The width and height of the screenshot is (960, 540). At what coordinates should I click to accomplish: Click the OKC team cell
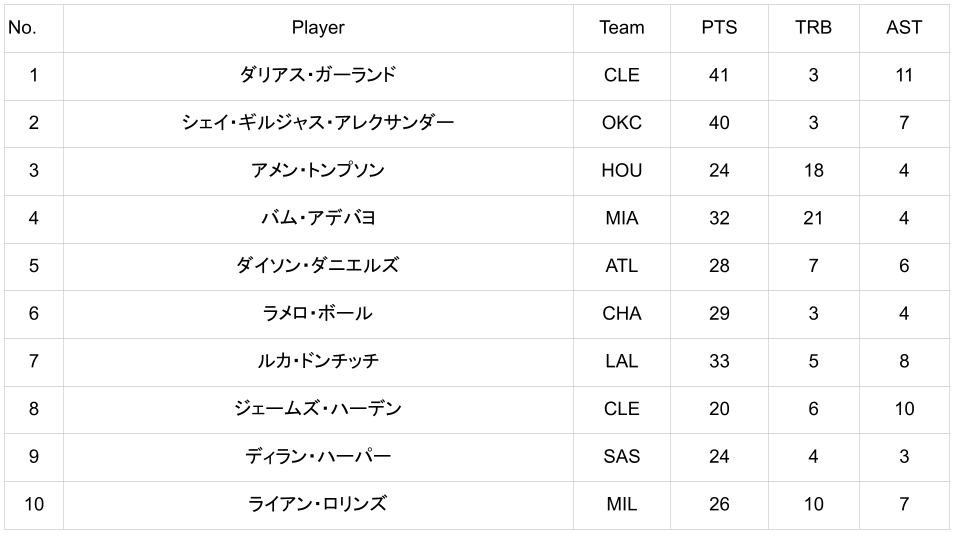coord(622,123)
